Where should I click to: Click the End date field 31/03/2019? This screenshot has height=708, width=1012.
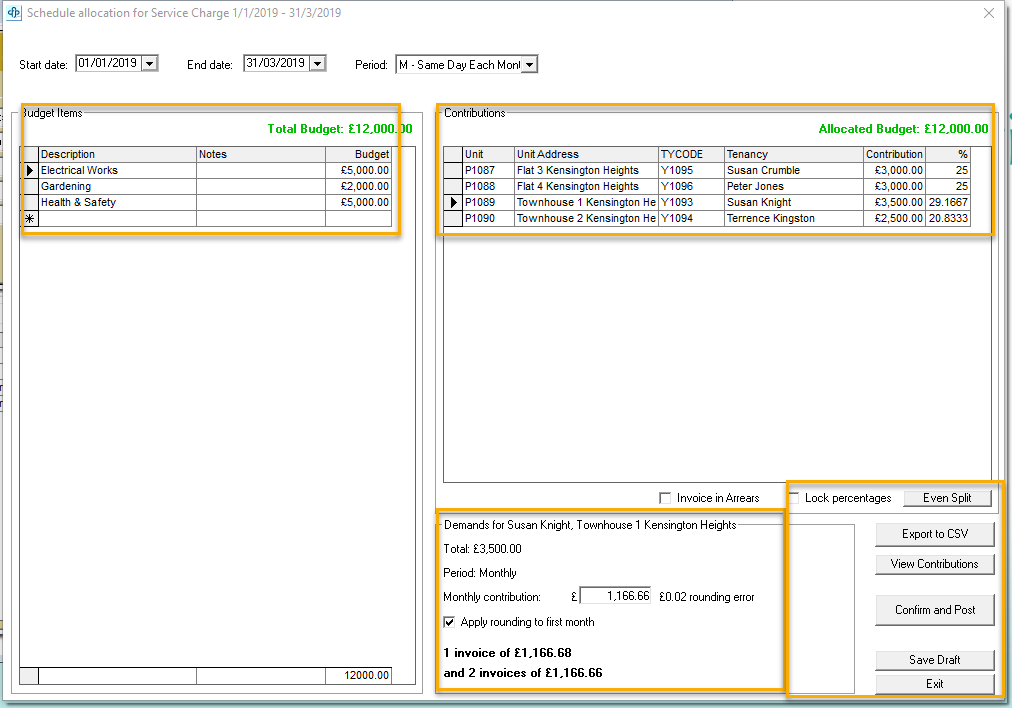[276, 63]
